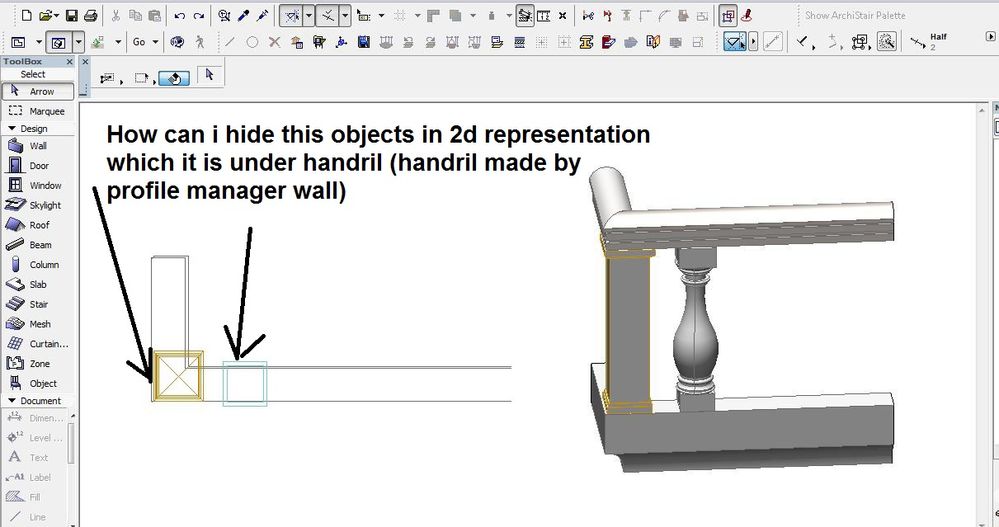The height and width of the screenshot is (527, 999).
Task: Click the Paste clipboard icon
Action: (x=154, y=15)
